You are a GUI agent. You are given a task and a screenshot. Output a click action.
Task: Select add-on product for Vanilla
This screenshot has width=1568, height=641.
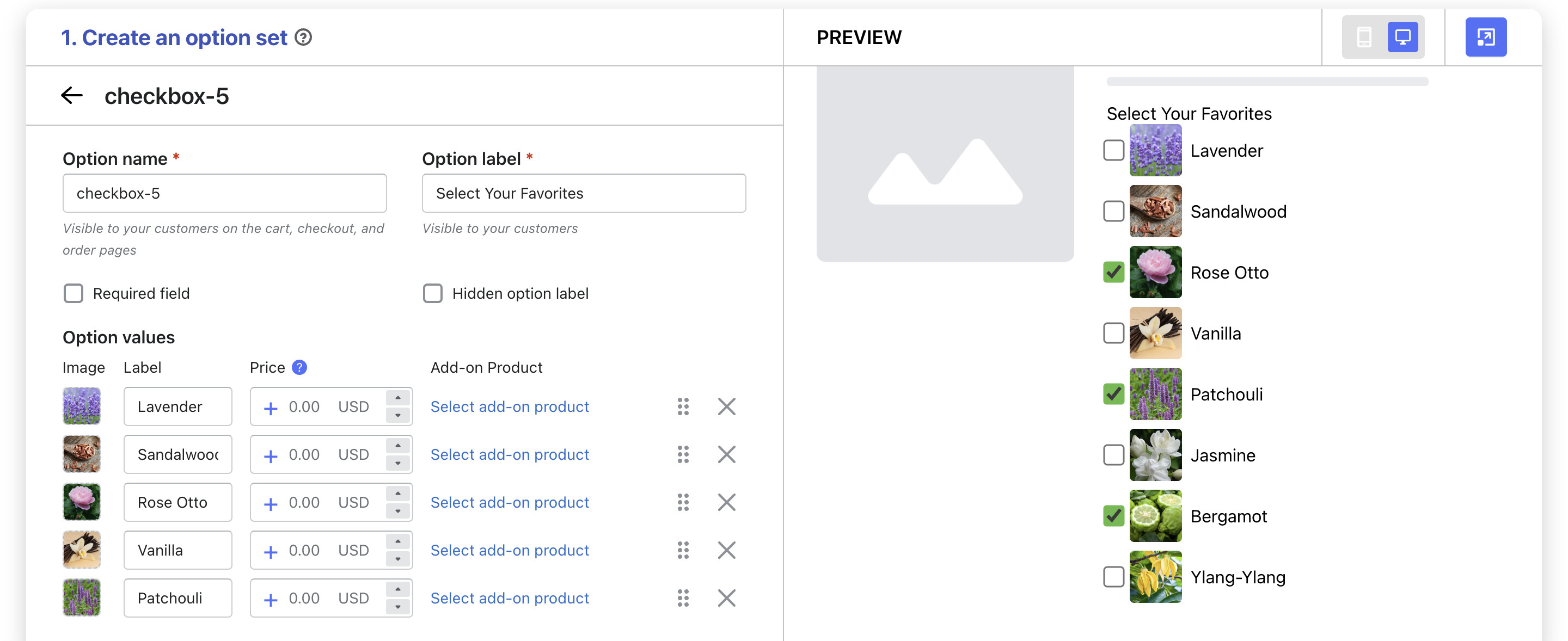tap(510, 550)
